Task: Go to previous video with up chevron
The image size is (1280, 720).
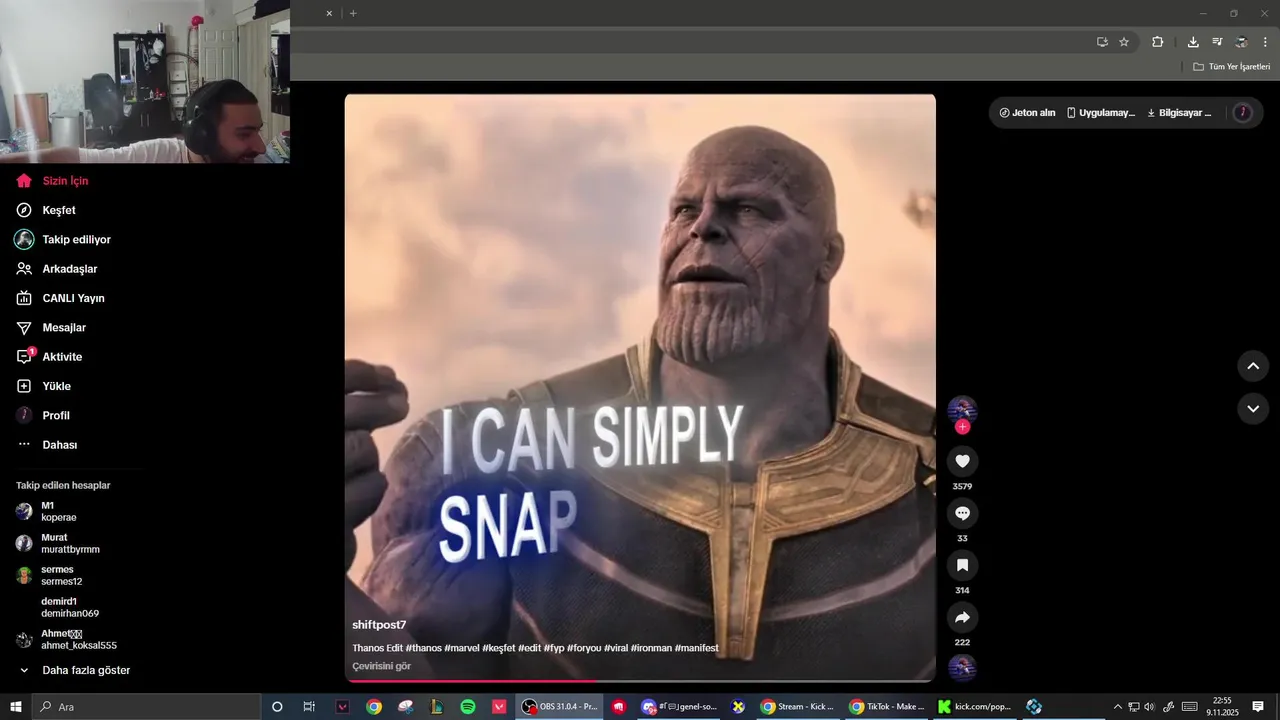Action: 1253,366
